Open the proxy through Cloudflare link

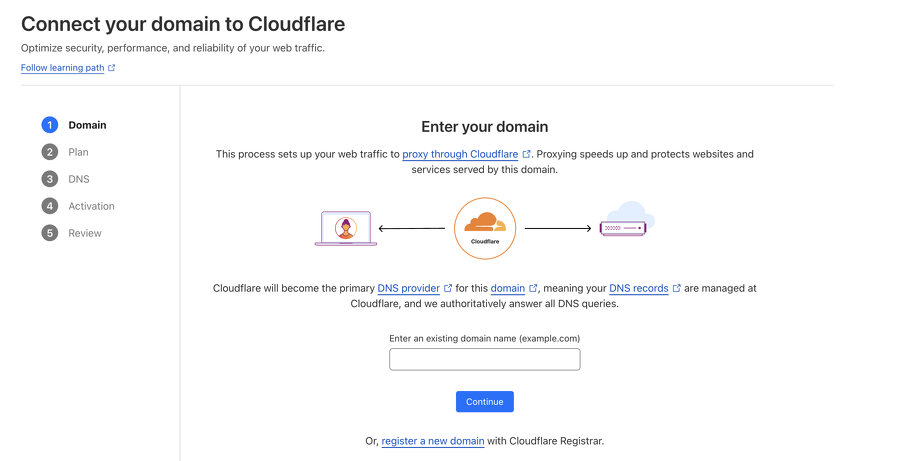460,155
